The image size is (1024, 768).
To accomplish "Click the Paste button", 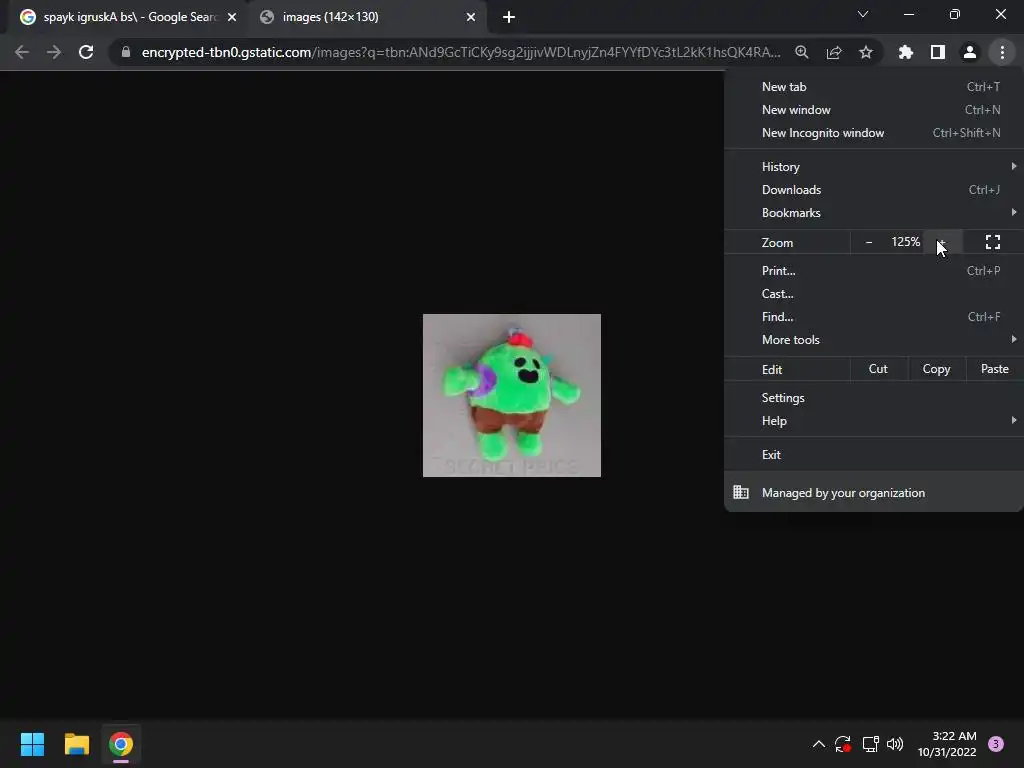I will click(x=995, y=369).
